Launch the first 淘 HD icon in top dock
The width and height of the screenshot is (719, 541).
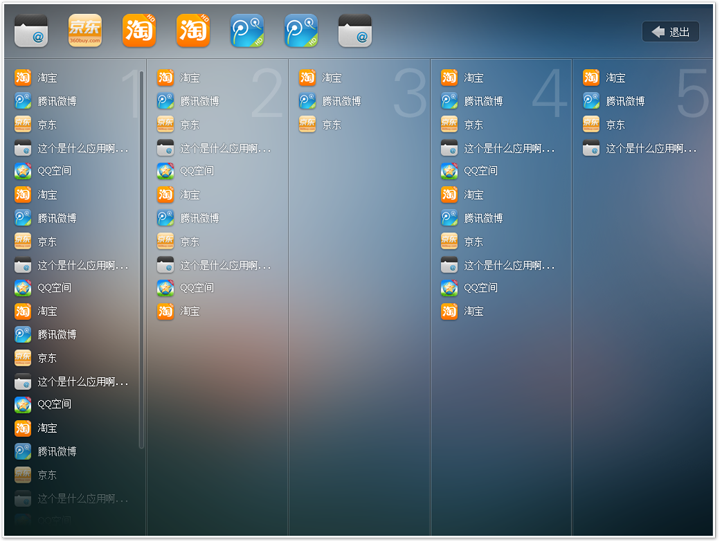coord(139,30)
